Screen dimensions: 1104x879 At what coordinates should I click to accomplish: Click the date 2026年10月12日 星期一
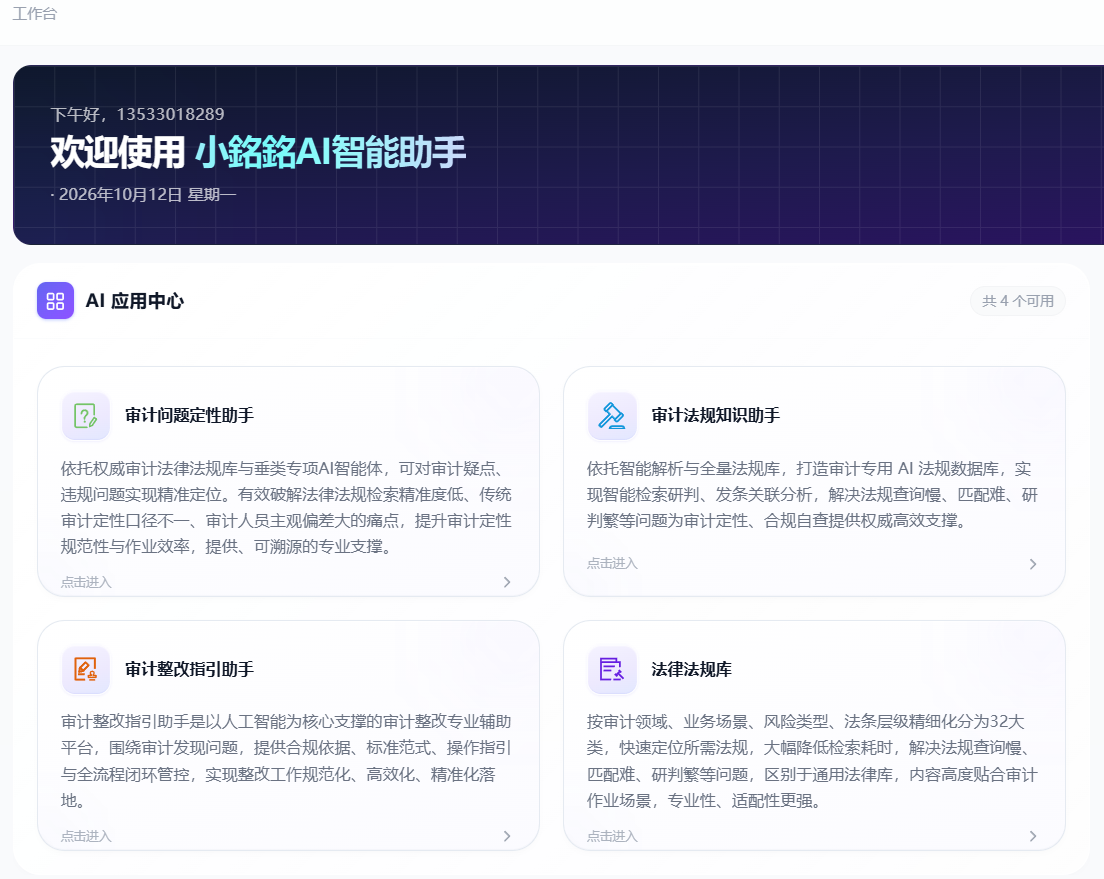click(144, 194)
